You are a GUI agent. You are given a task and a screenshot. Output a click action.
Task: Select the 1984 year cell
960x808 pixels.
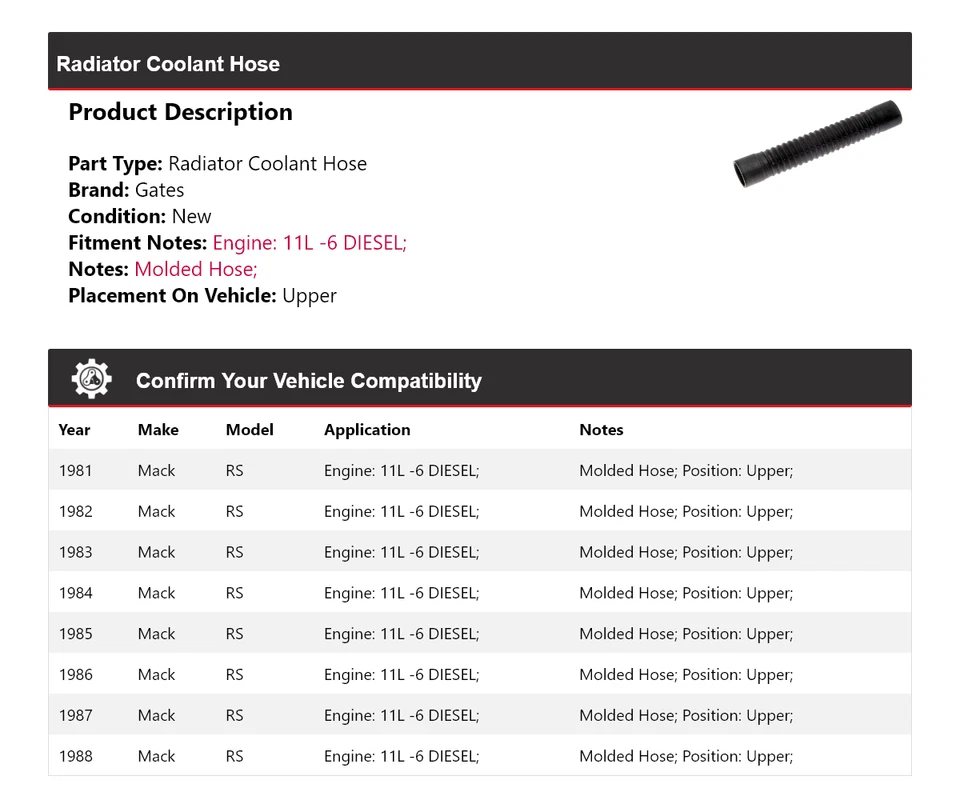coord(75,593)
